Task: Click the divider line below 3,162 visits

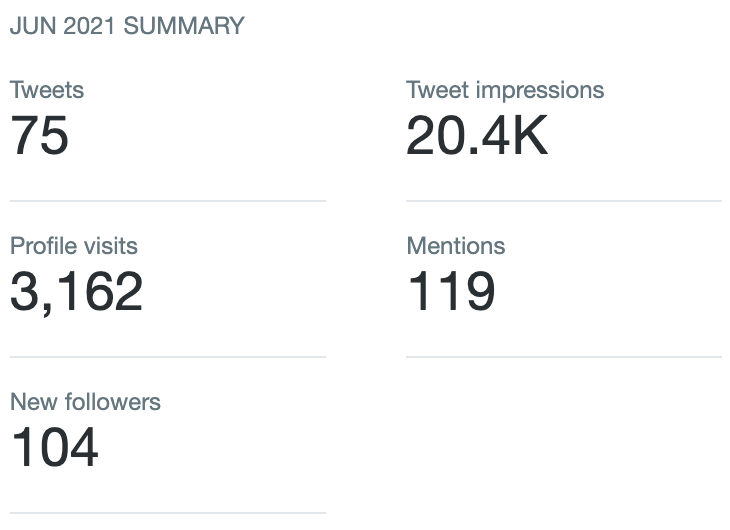Action: tap(168, 357)
